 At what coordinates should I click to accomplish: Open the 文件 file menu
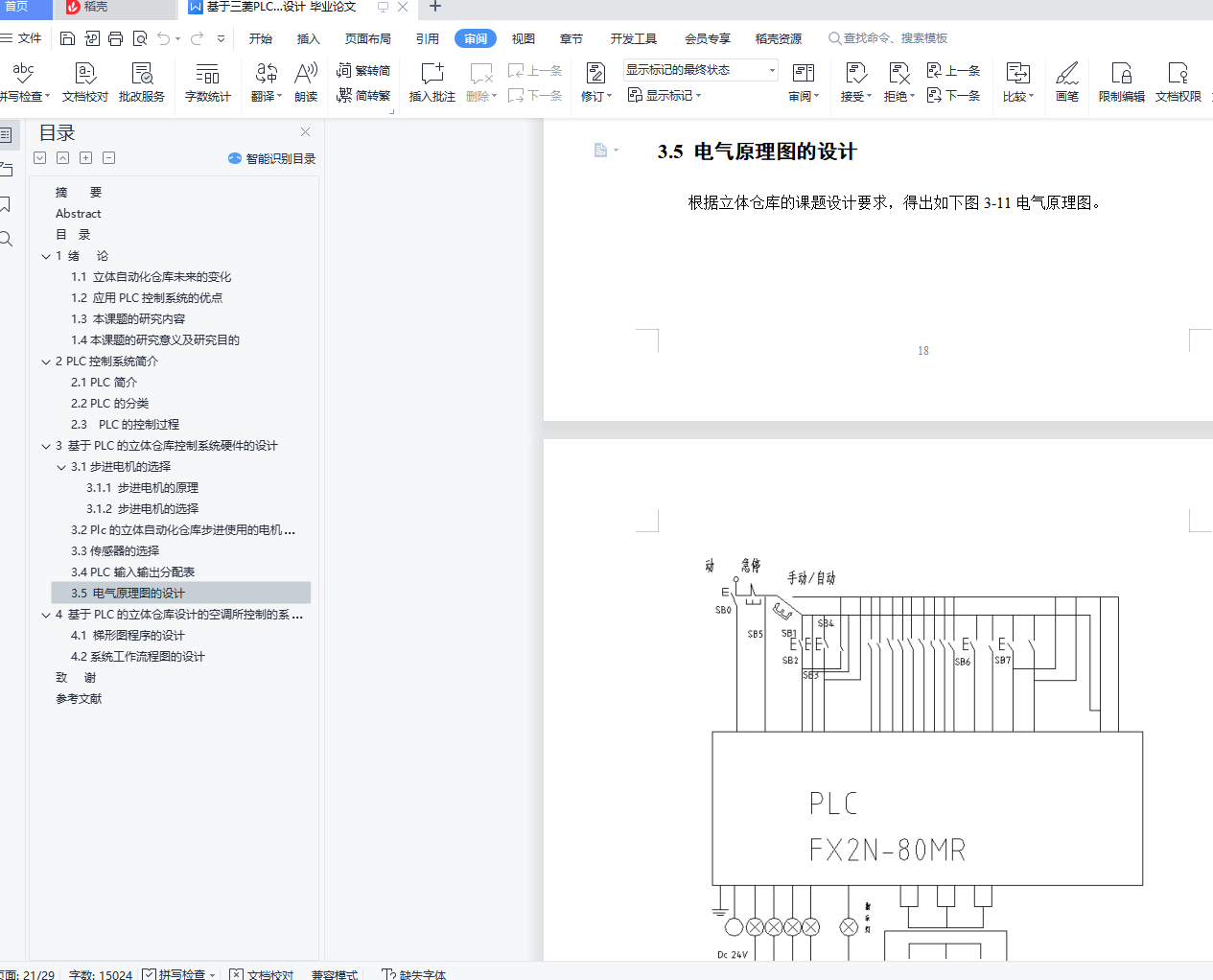click(22, 38)
